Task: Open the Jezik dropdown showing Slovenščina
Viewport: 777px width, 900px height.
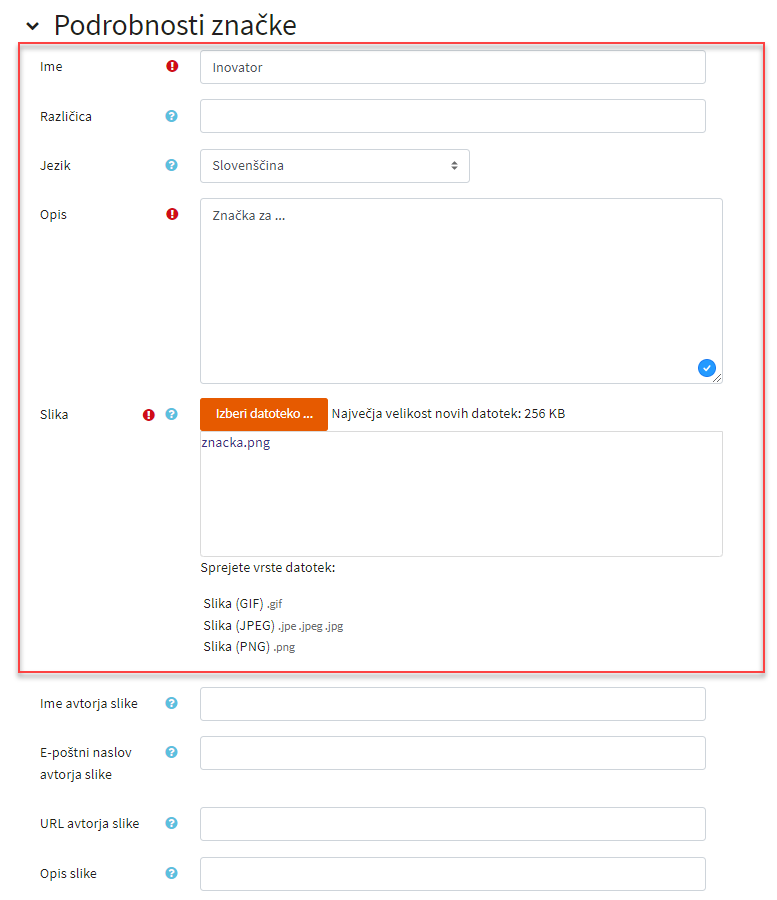Action: [335, 166]
